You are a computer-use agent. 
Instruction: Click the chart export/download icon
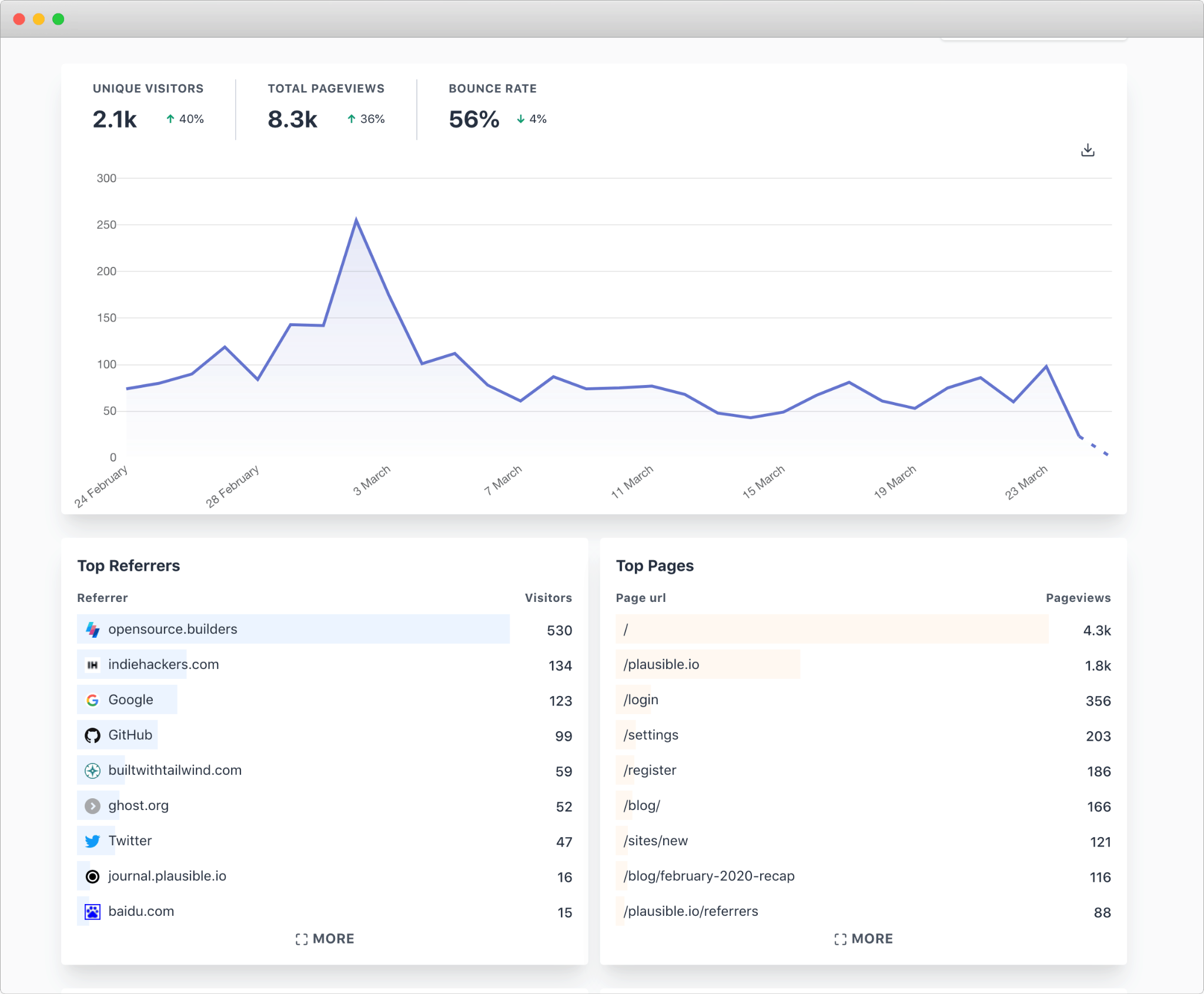point(1086,151)
